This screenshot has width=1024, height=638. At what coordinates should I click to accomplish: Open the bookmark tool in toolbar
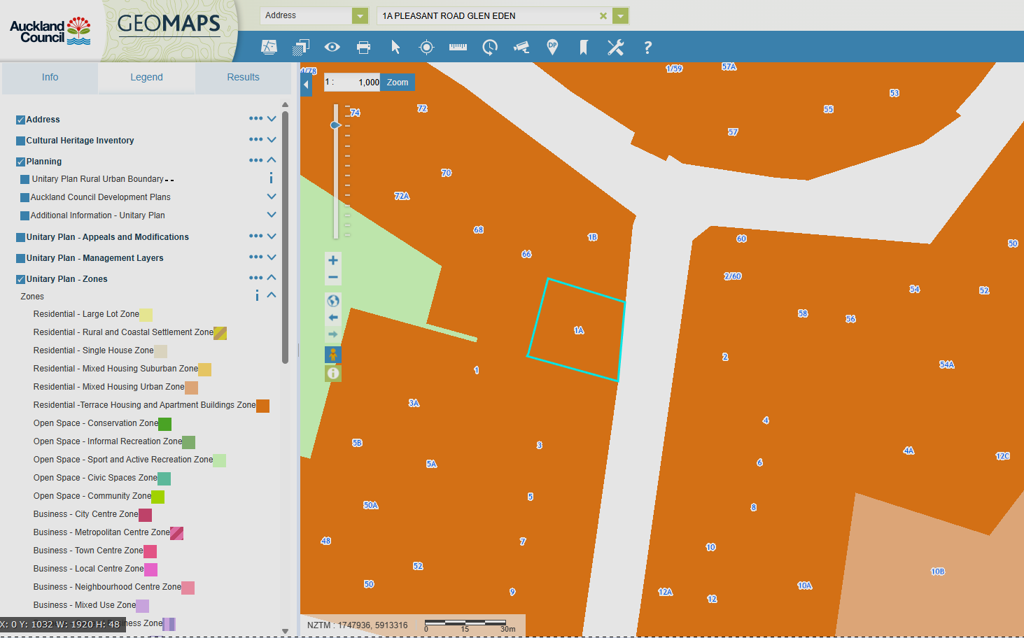pyautogui.click(x=583, y=47)
